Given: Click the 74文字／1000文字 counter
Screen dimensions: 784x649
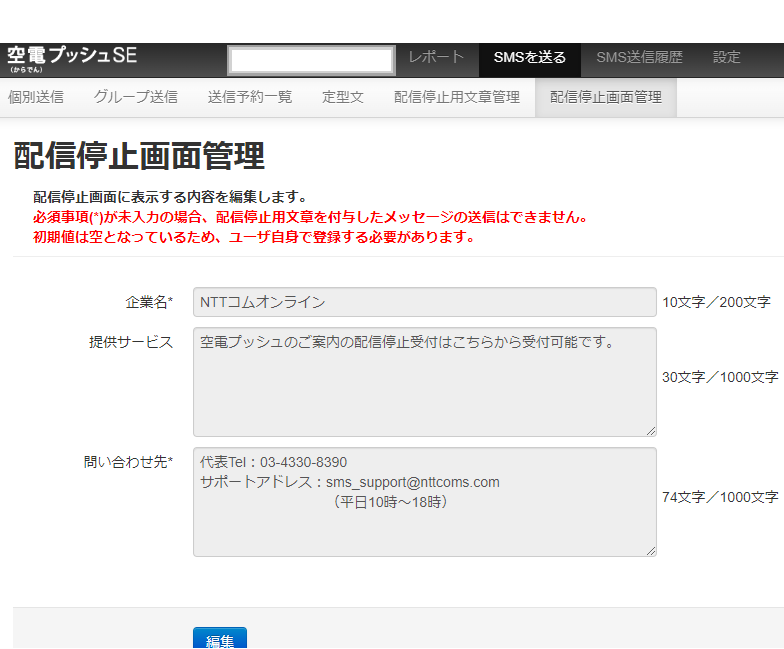Looking at the screenshot, I should click(x=720, y=497).
